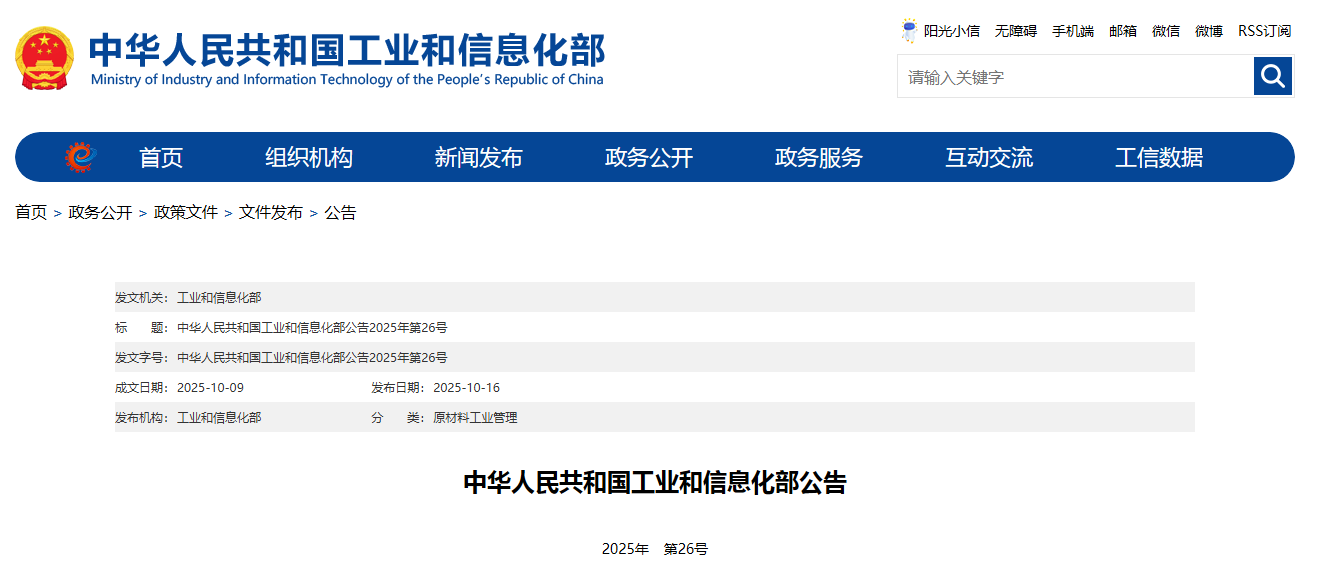Click the 发文机关 label

[142, 297]
